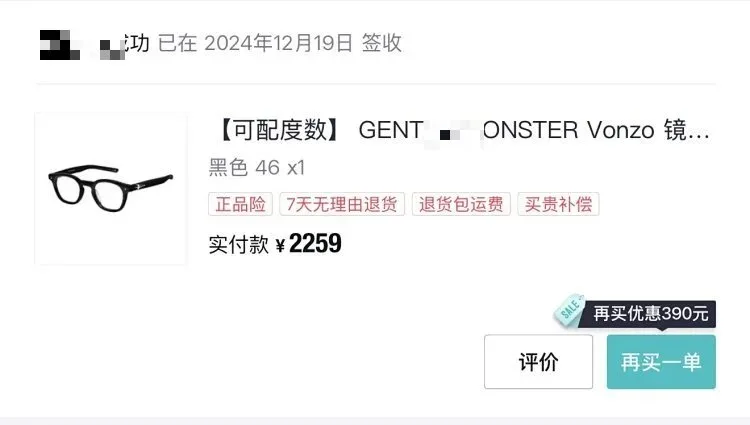Select the 7天无理由退货 tag

(342, 204)
